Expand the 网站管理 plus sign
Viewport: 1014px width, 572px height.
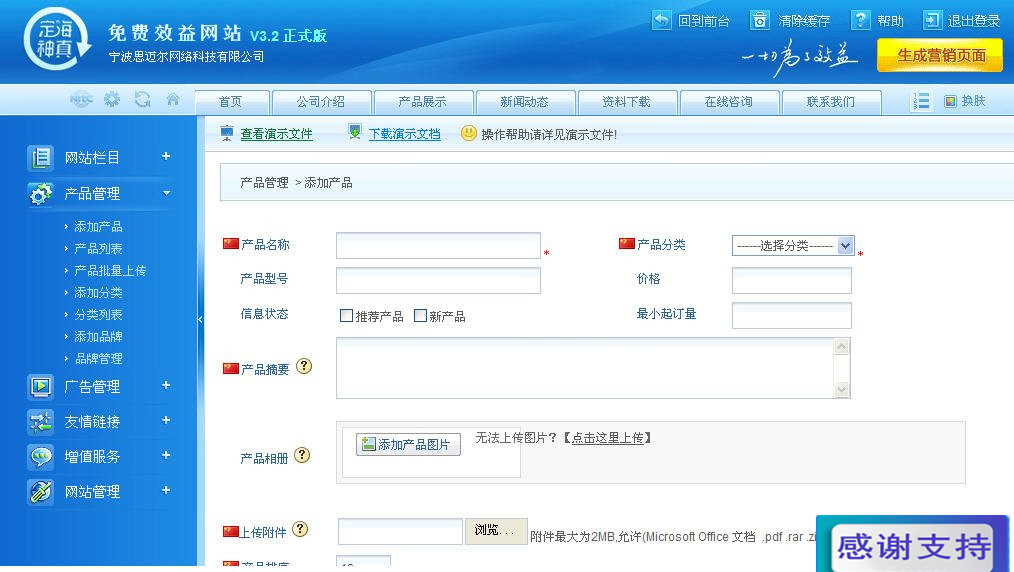[x=166, y=490]
